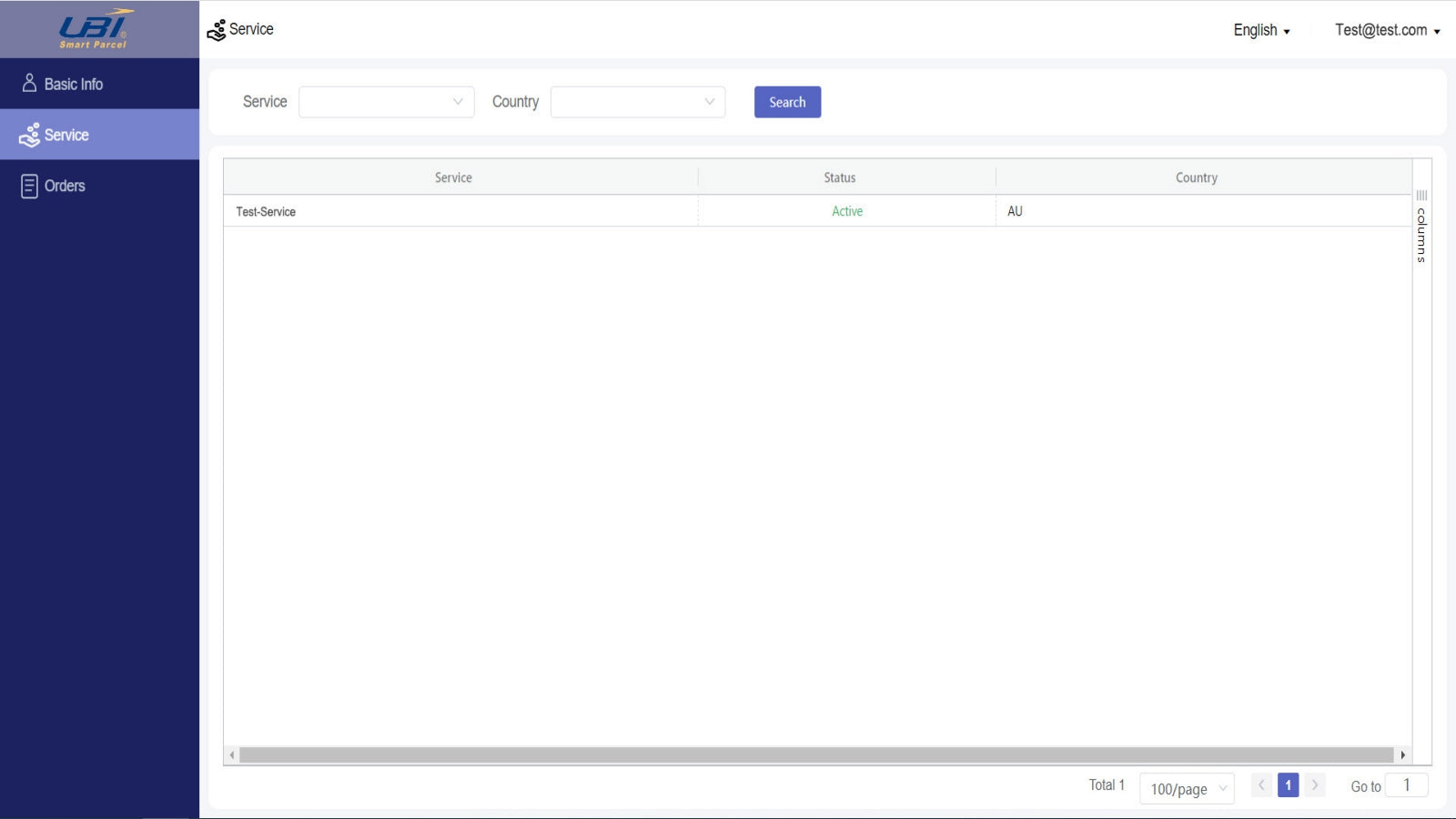The height and width of the screenshot is (819, 1456).
Task: Expand the Service filter dropdown
Action: [x=387, y=102]
